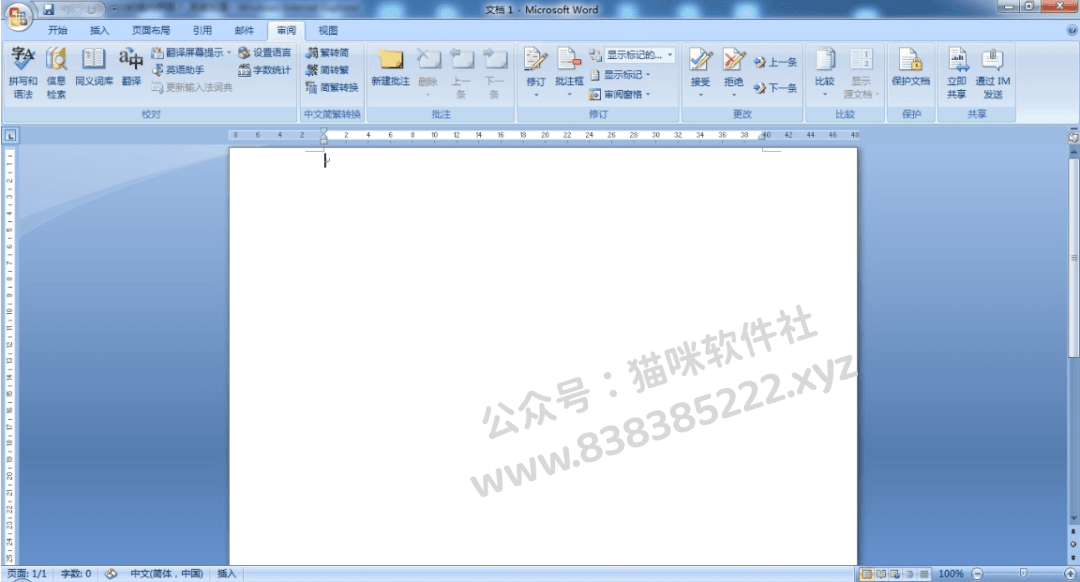Switch to the 开始 tab
1080x582 pixels.
pos(58,30)
